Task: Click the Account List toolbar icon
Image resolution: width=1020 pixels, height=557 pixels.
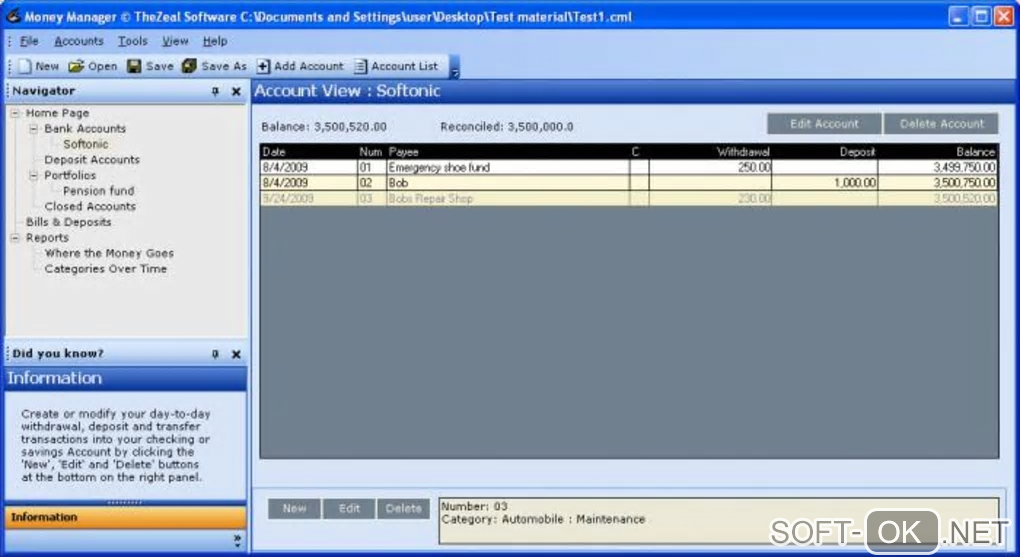Action: click(x=360, y=66)
